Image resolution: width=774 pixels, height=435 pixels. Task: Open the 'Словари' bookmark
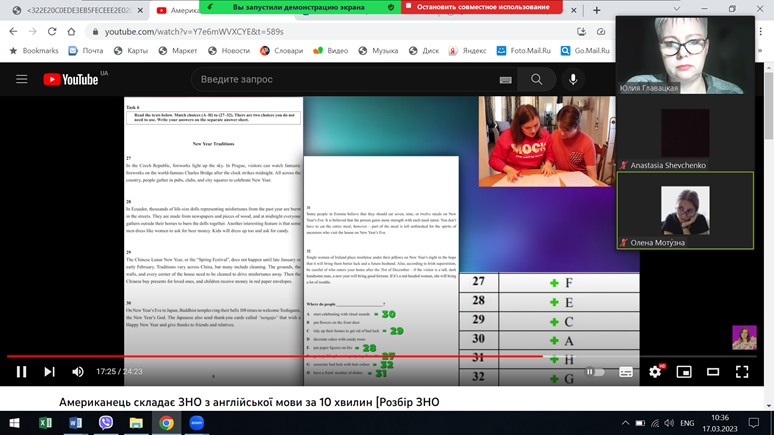pos(281,50)
